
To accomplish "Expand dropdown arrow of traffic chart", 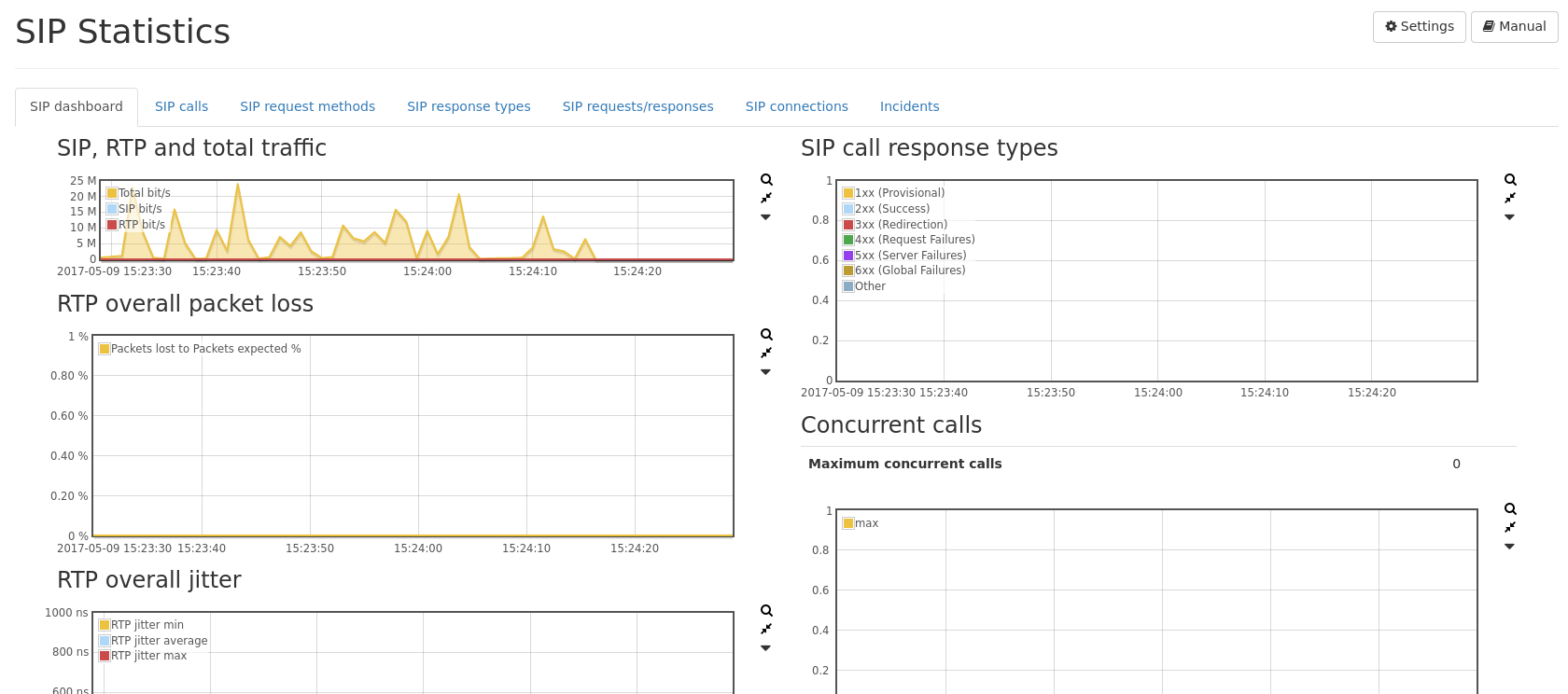I will [765, 217].
